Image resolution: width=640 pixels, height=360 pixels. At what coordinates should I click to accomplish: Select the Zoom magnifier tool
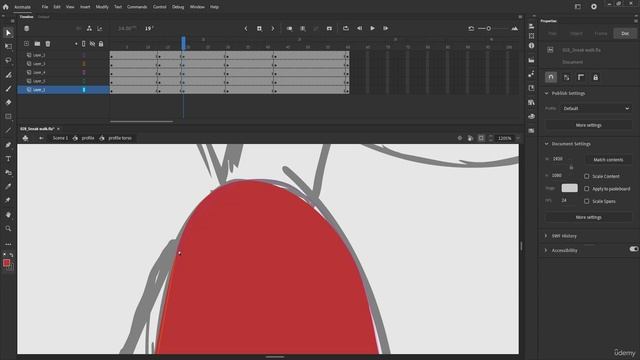[8, 229]
